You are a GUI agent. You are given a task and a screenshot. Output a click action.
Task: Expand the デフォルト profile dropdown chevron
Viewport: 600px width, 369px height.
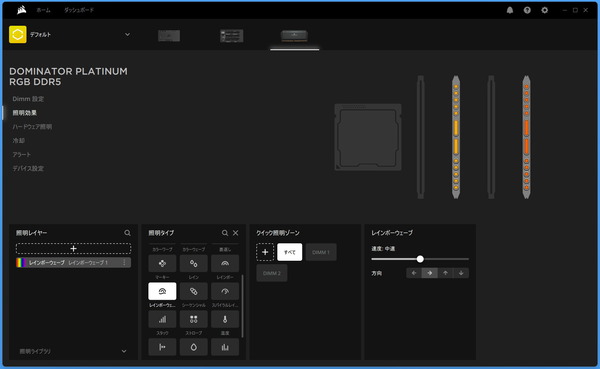tap(127, 34)
